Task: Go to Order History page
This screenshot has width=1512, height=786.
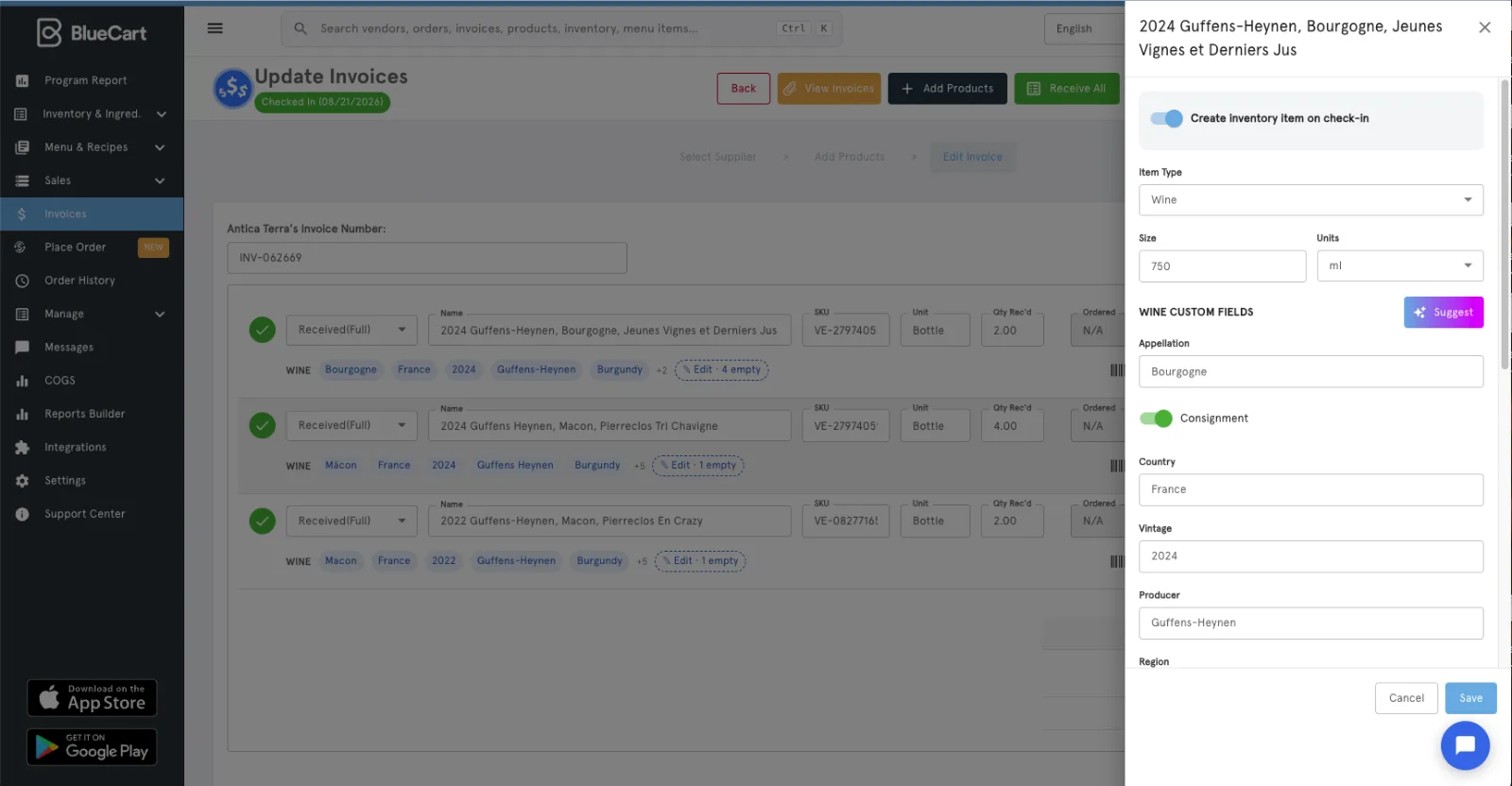Action: (79, 281)
